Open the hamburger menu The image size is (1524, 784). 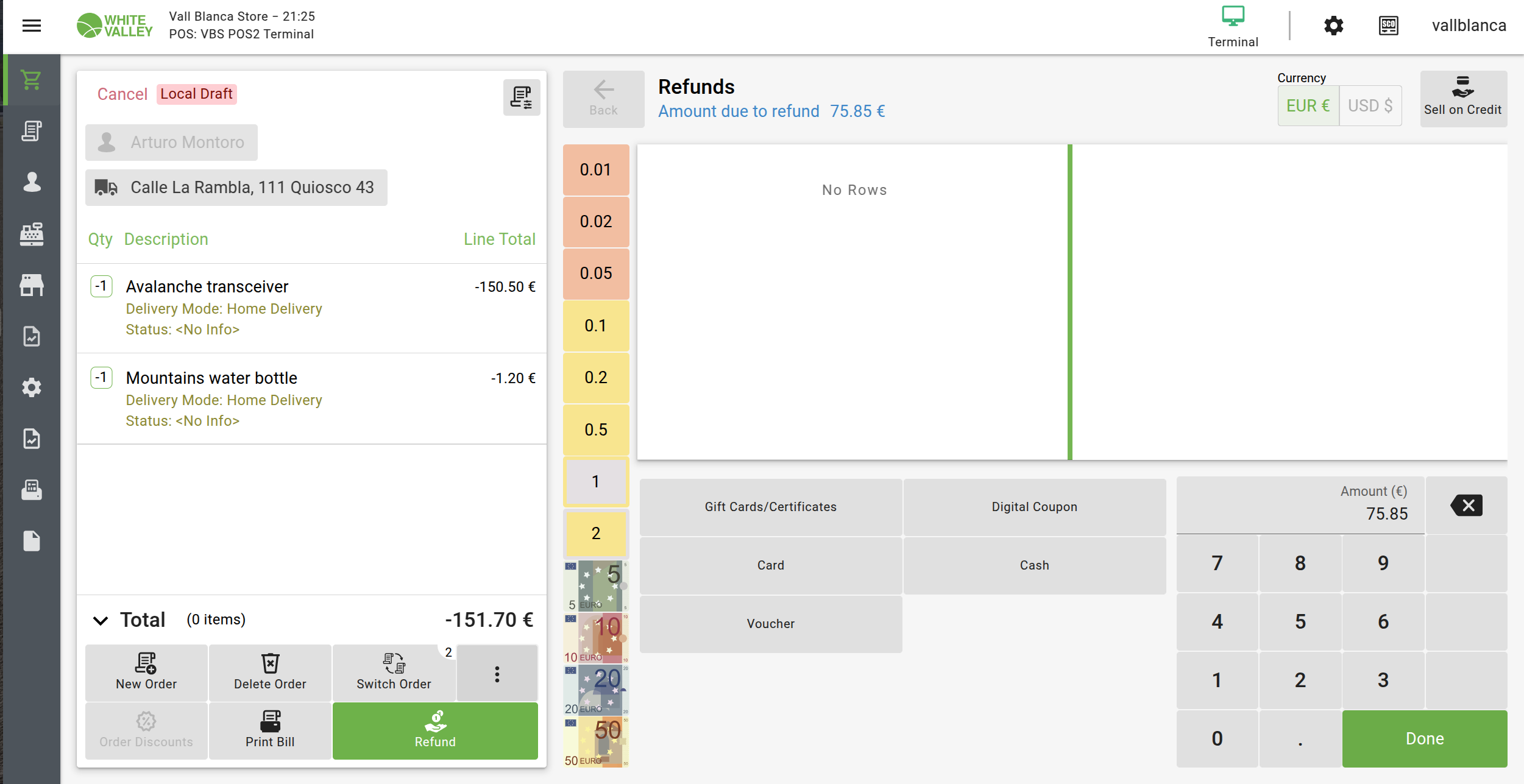coord(32,26)
